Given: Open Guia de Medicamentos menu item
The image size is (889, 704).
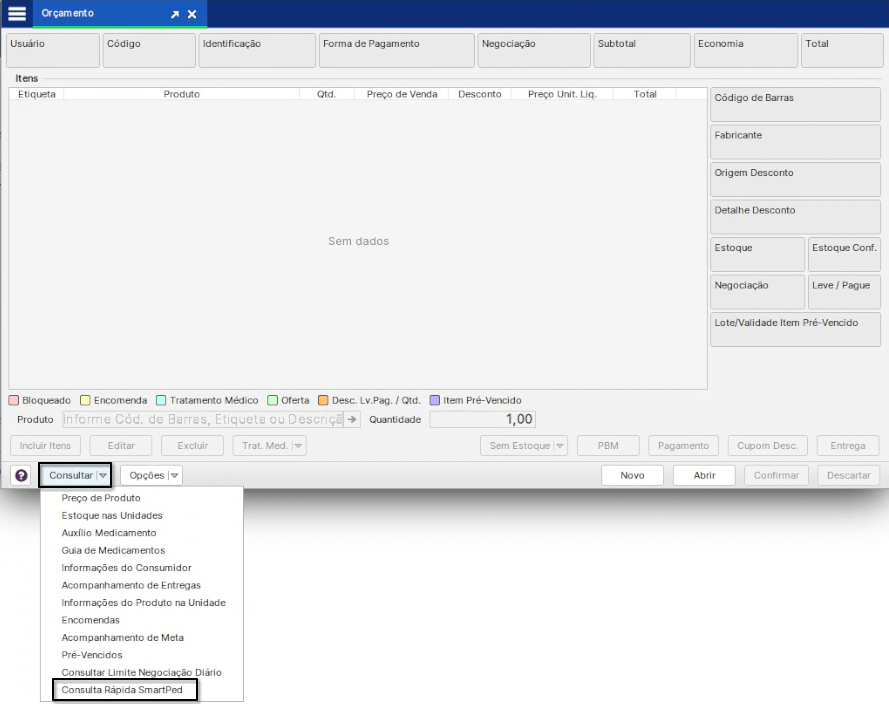Looking at the screenshot, I should click(x=113, y=550).
